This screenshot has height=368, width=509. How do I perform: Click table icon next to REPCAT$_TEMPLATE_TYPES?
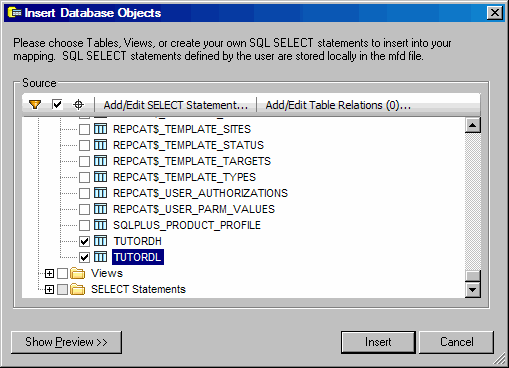(100, 177)
